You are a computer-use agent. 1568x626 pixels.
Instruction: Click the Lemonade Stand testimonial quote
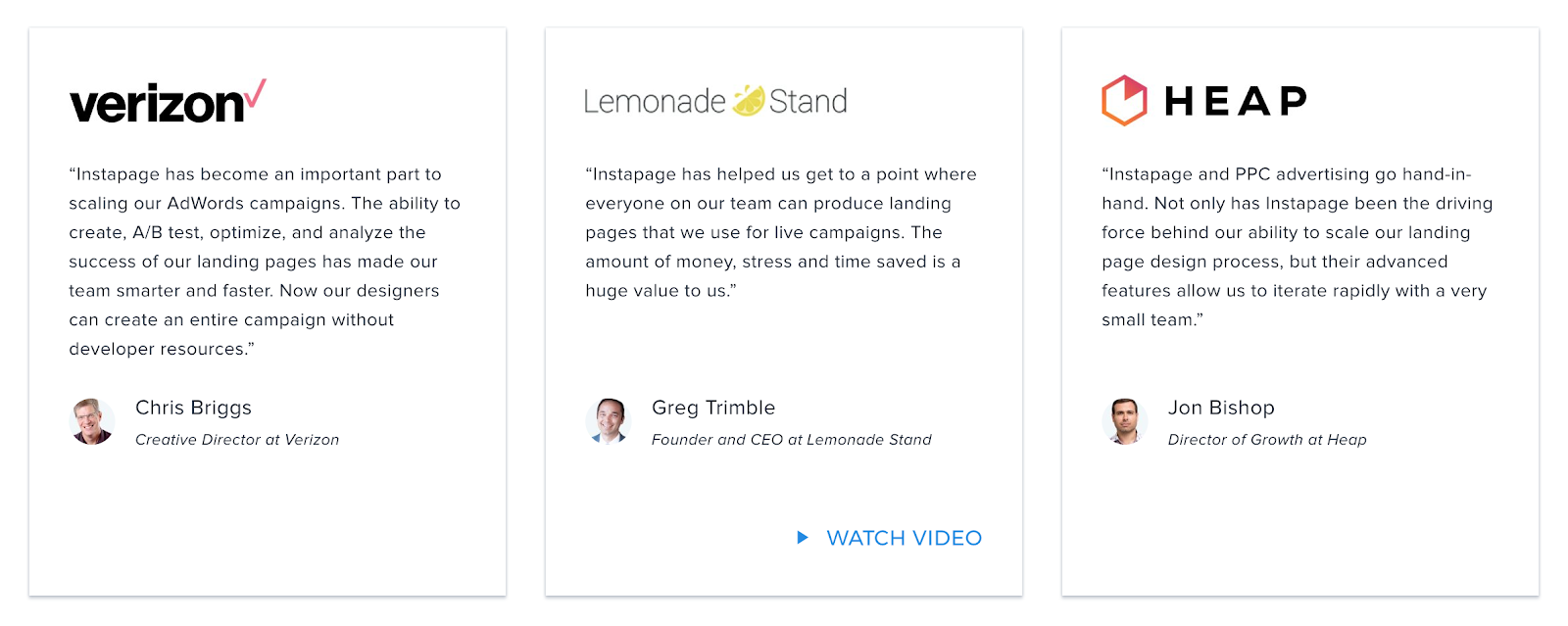coord(781,232)
